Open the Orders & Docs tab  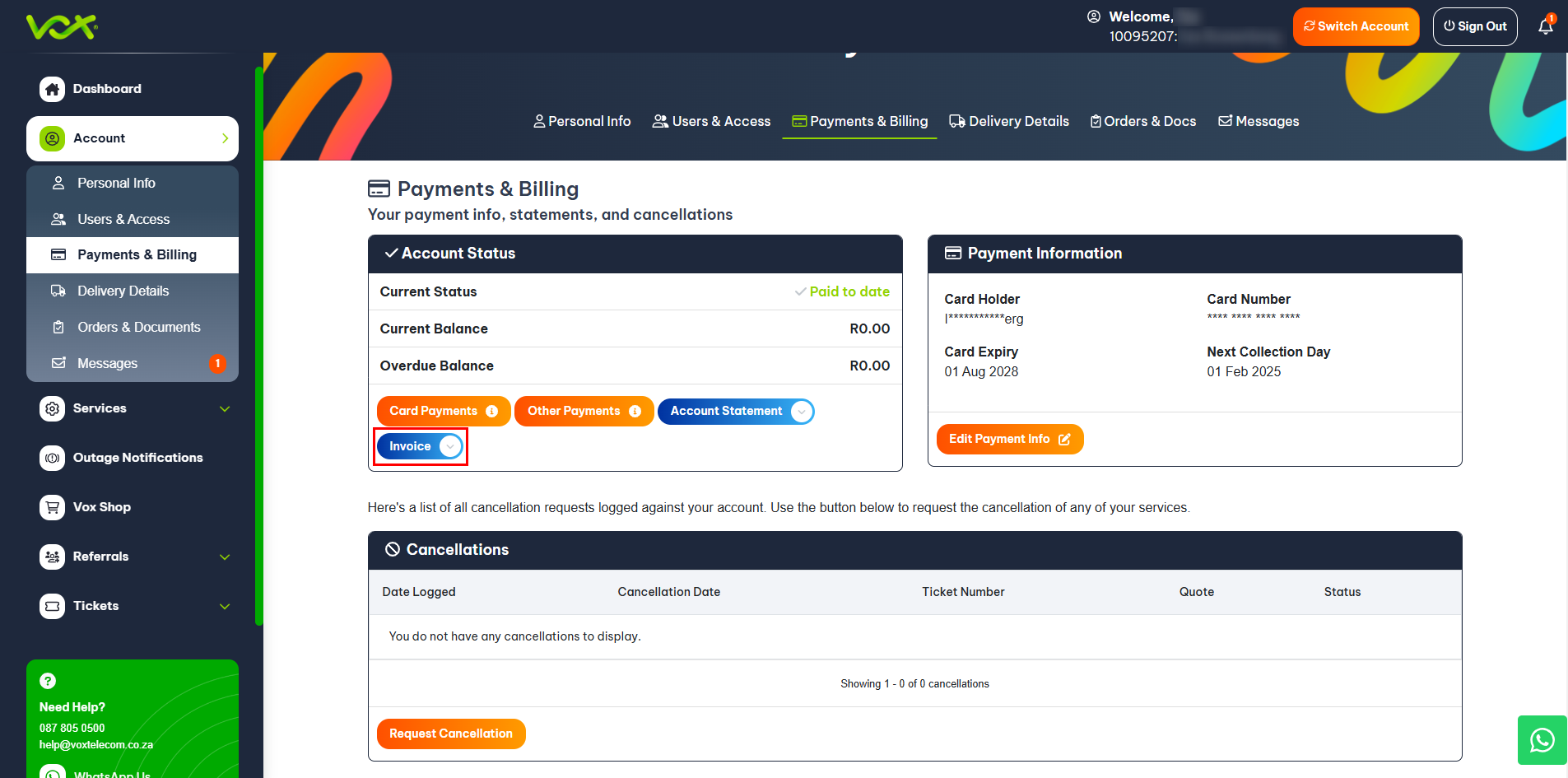pos(1143,121)
